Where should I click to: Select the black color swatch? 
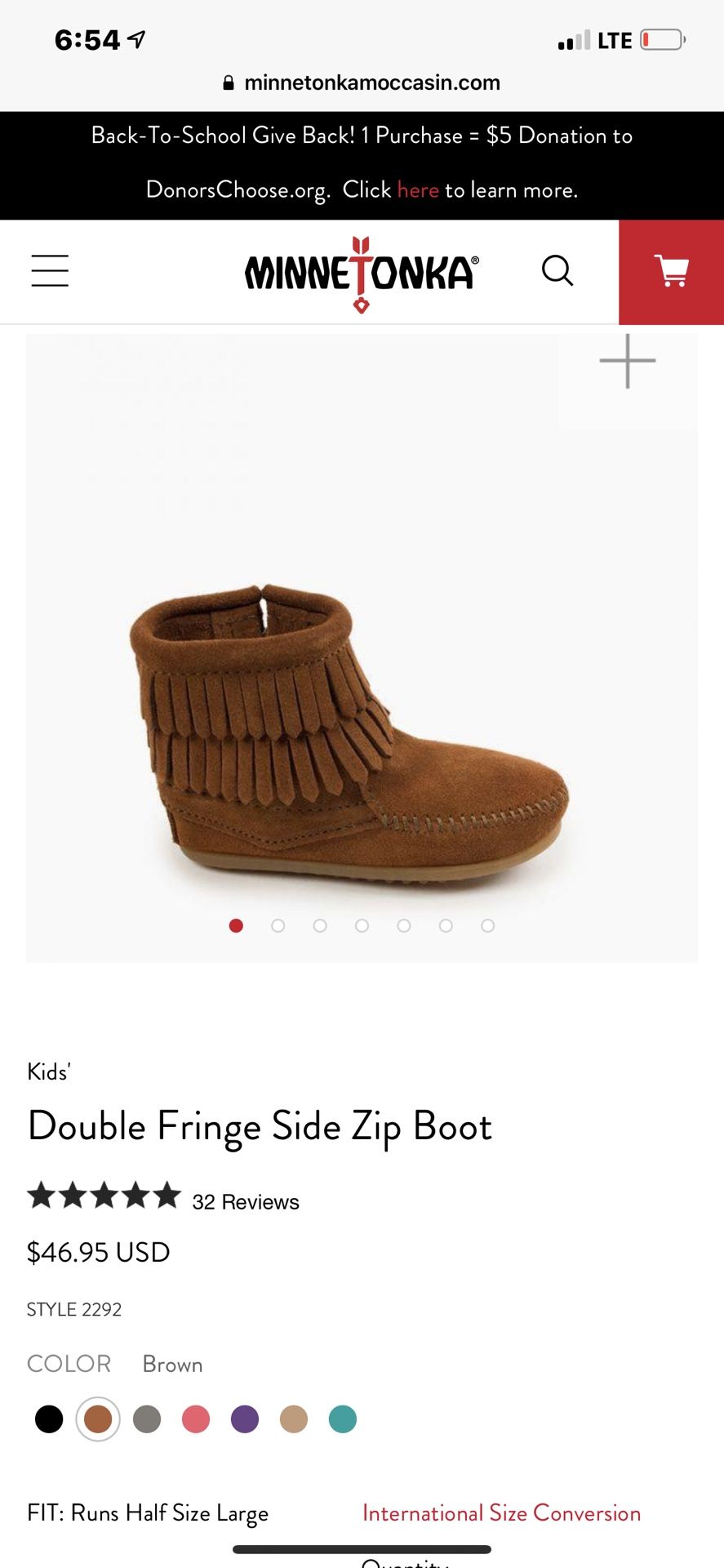(49, 1419)
